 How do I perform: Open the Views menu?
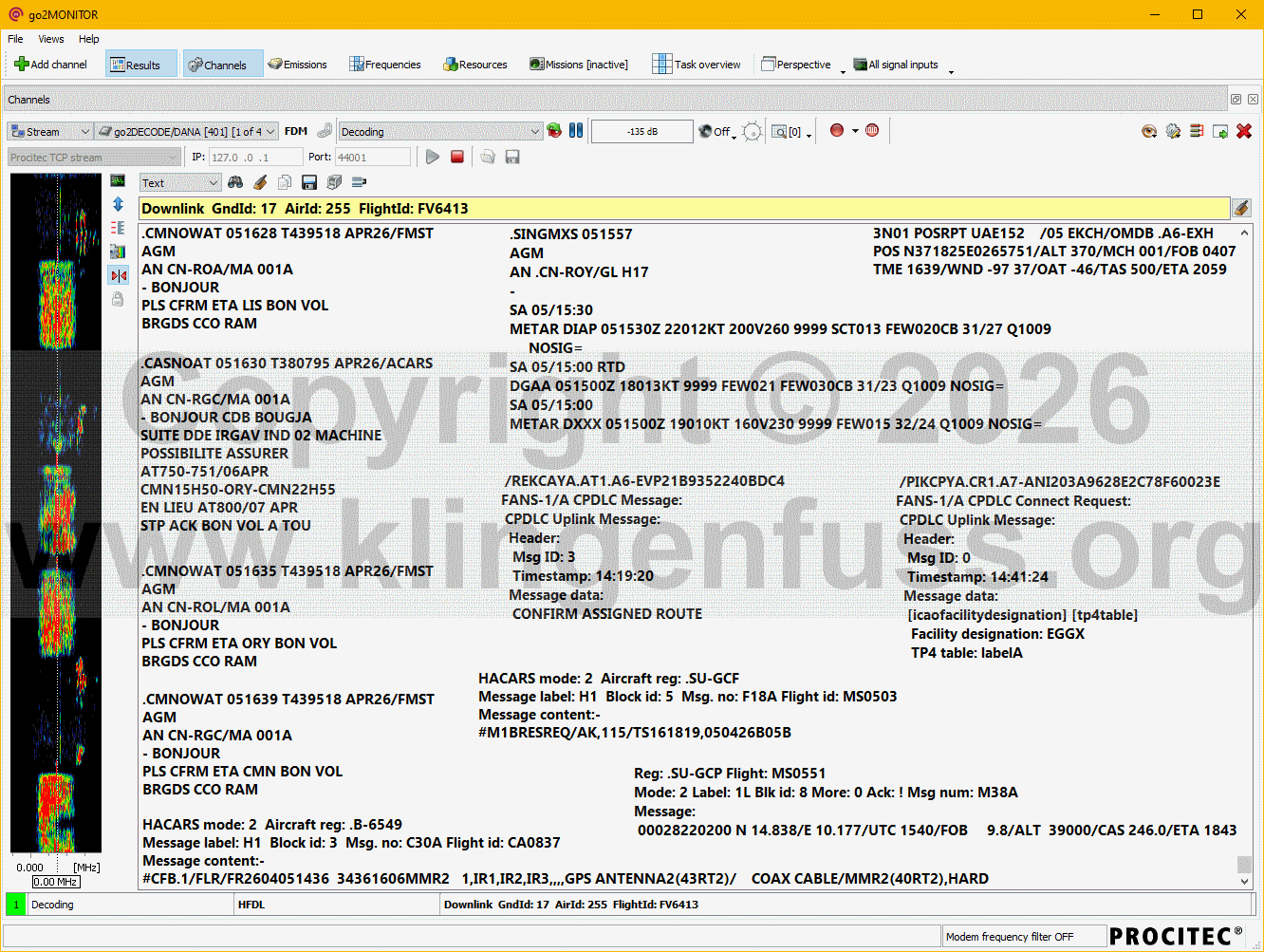[x=51, y=39]
